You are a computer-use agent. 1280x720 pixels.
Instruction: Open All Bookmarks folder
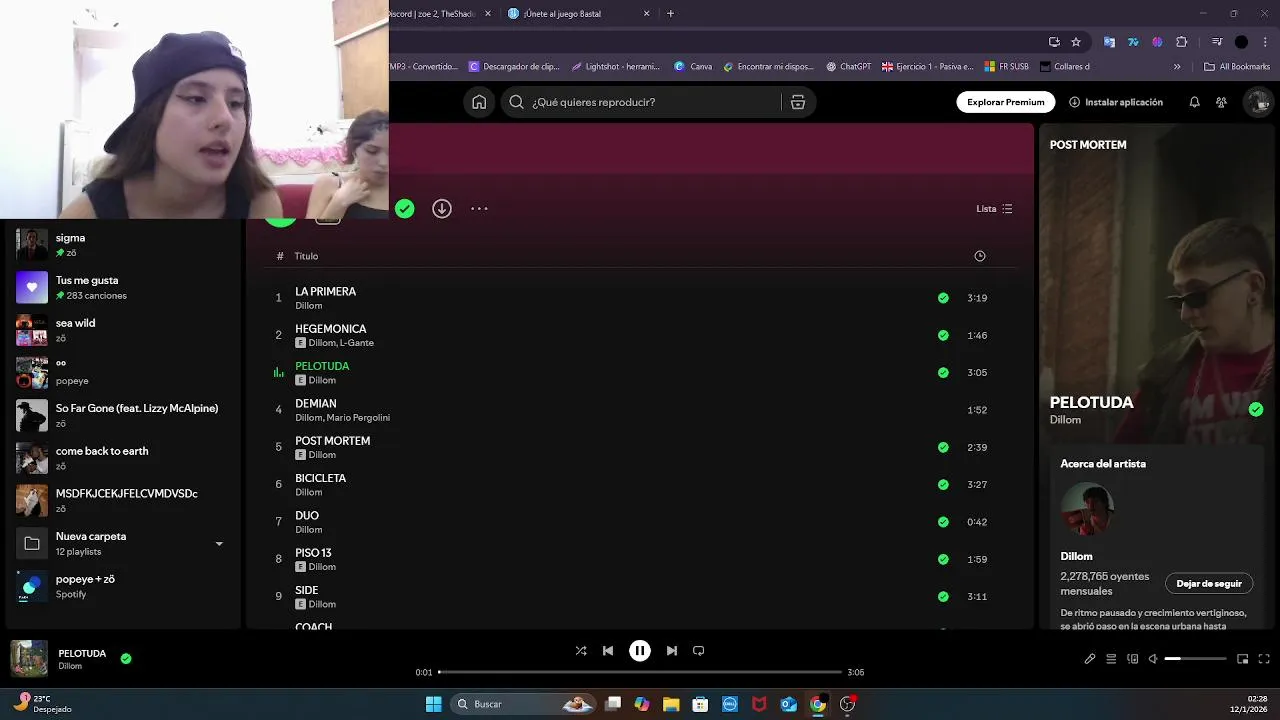[x=1236, y=67]
